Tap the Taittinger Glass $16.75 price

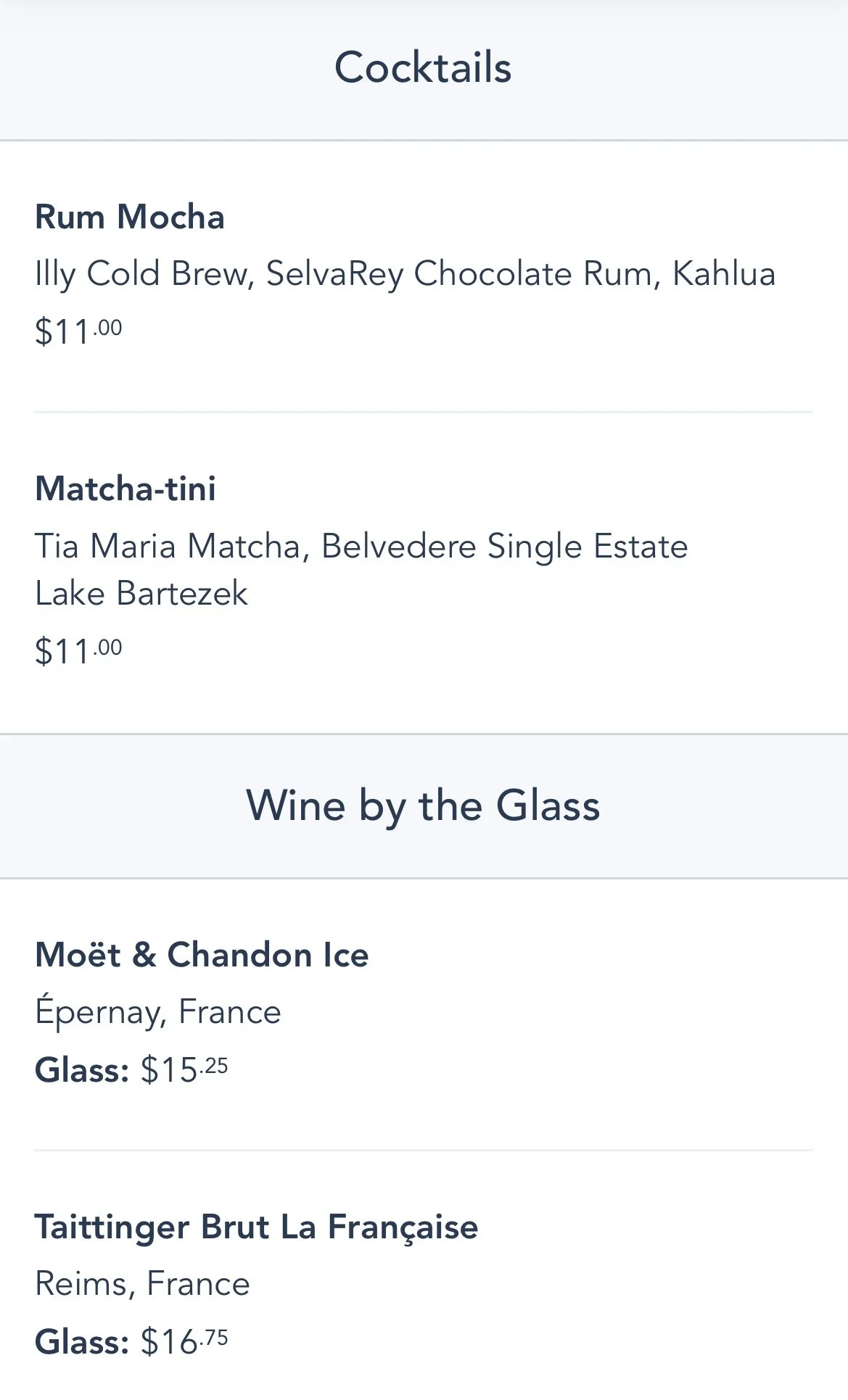[184, 1341]
